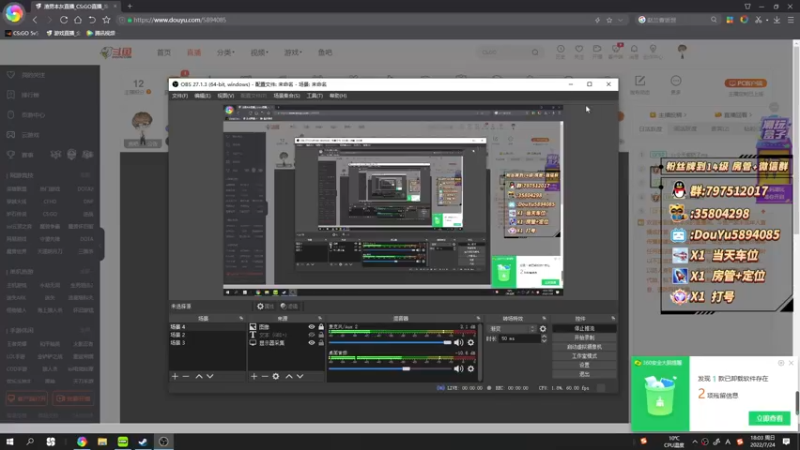Click the 滤镜 filters button above the docks
Viewport: 800px width, 450px height.
tap(289, 306)
